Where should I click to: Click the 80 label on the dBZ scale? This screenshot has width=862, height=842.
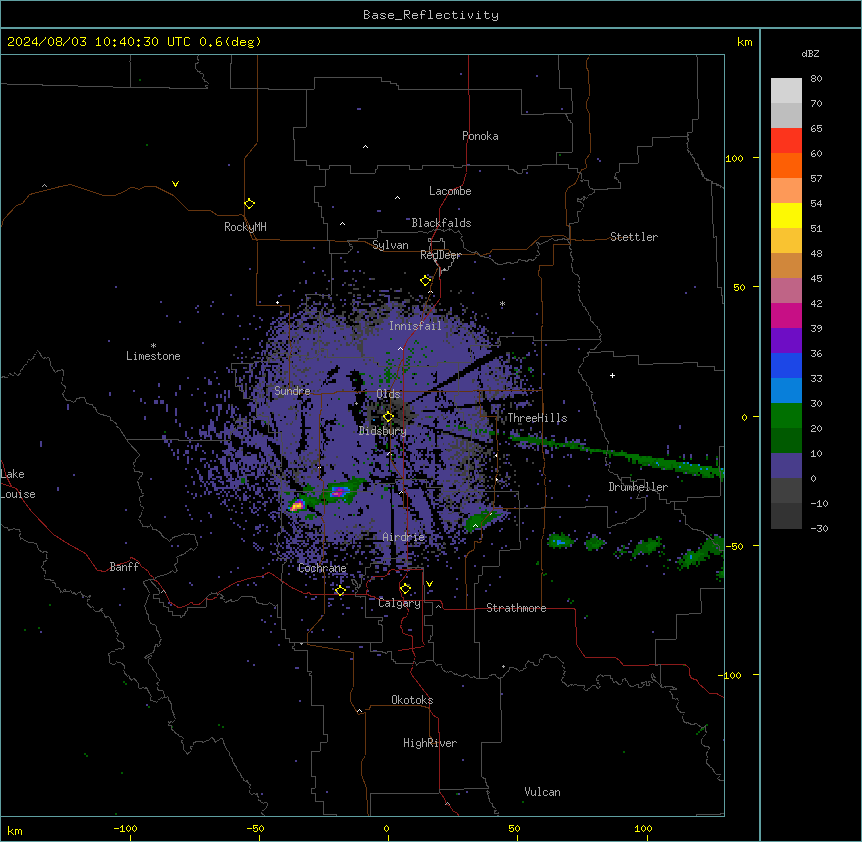coord(816,79)
